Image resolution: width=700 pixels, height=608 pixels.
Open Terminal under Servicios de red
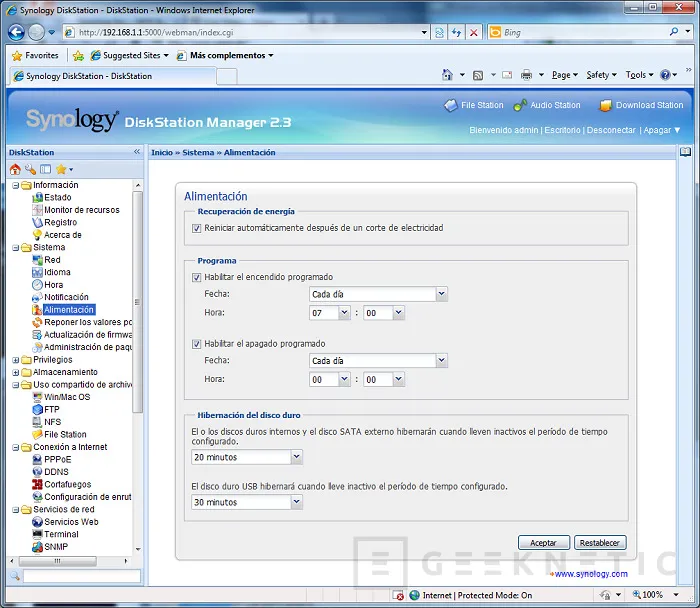[61, 534]
